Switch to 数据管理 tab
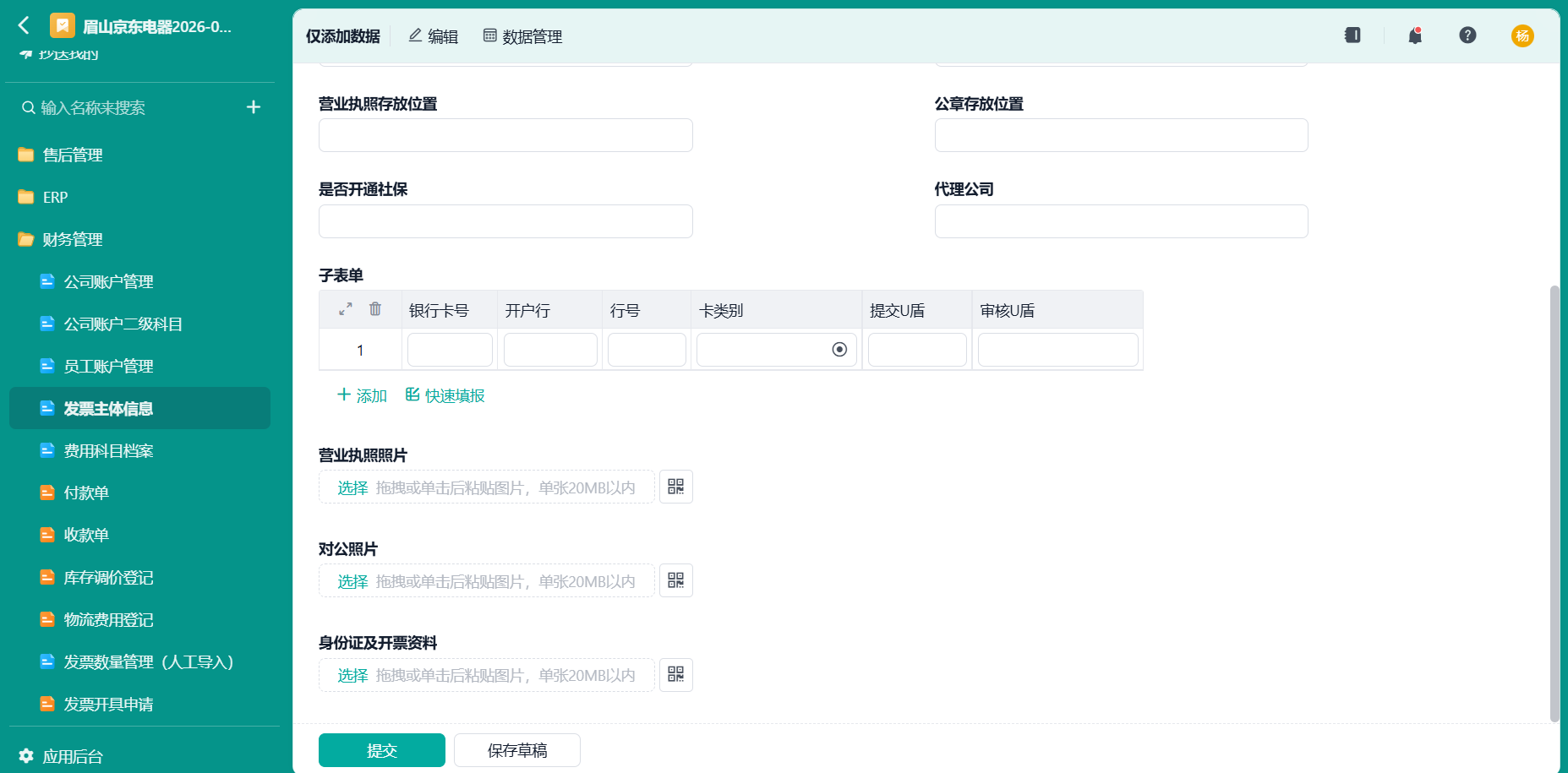1568x773 pixels. [x=522, y=36]
